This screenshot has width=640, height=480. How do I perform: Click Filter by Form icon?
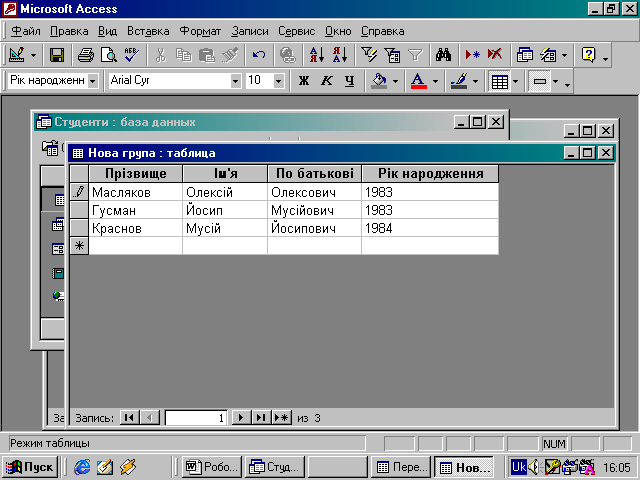[392, 55]
